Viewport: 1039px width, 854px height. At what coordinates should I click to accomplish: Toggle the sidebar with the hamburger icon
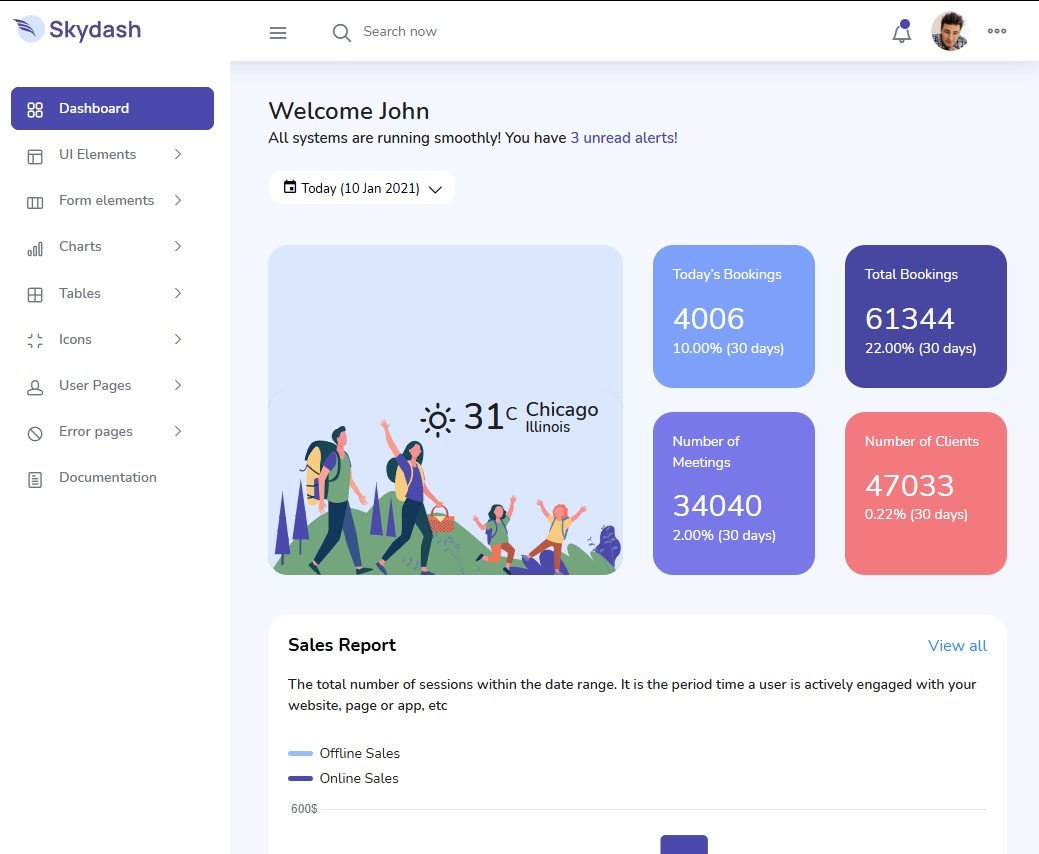point(277,31)
